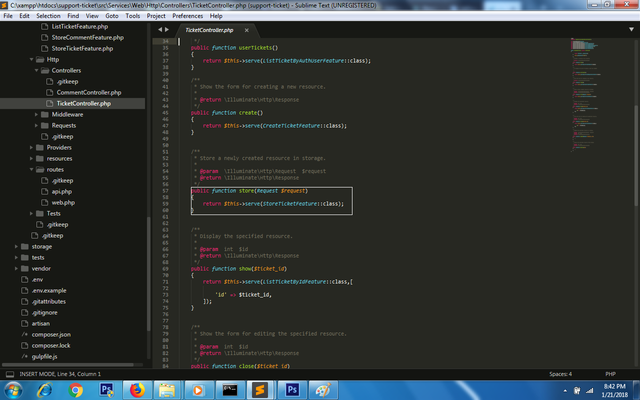Show hidden system tray icons

[x=565, y=391]
